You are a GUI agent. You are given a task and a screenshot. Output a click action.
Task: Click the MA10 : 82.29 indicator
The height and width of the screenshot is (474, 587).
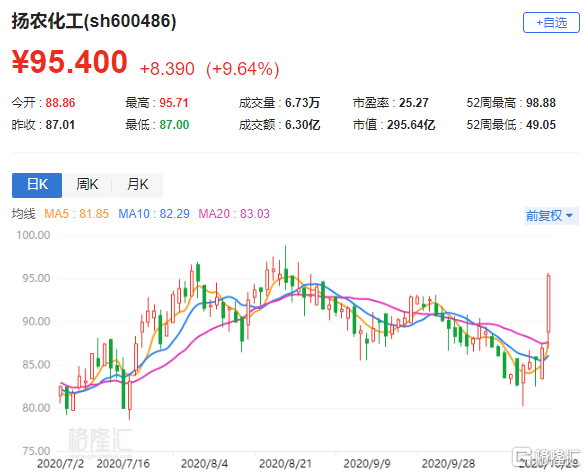(154, 214)
